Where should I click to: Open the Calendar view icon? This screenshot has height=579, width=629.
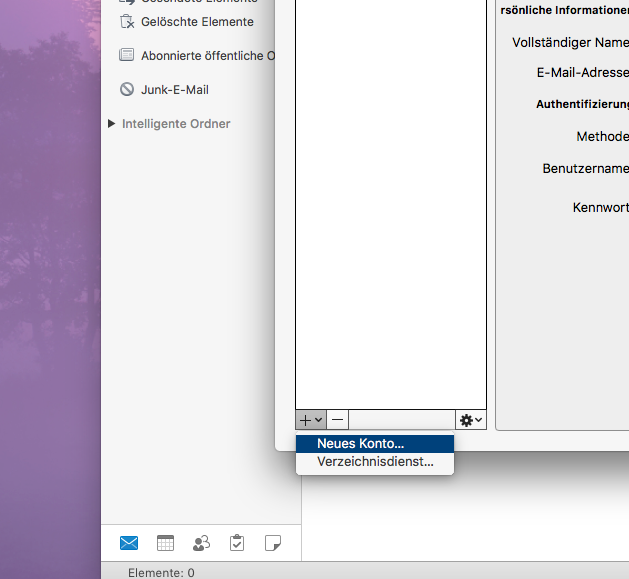pos(166,543)
